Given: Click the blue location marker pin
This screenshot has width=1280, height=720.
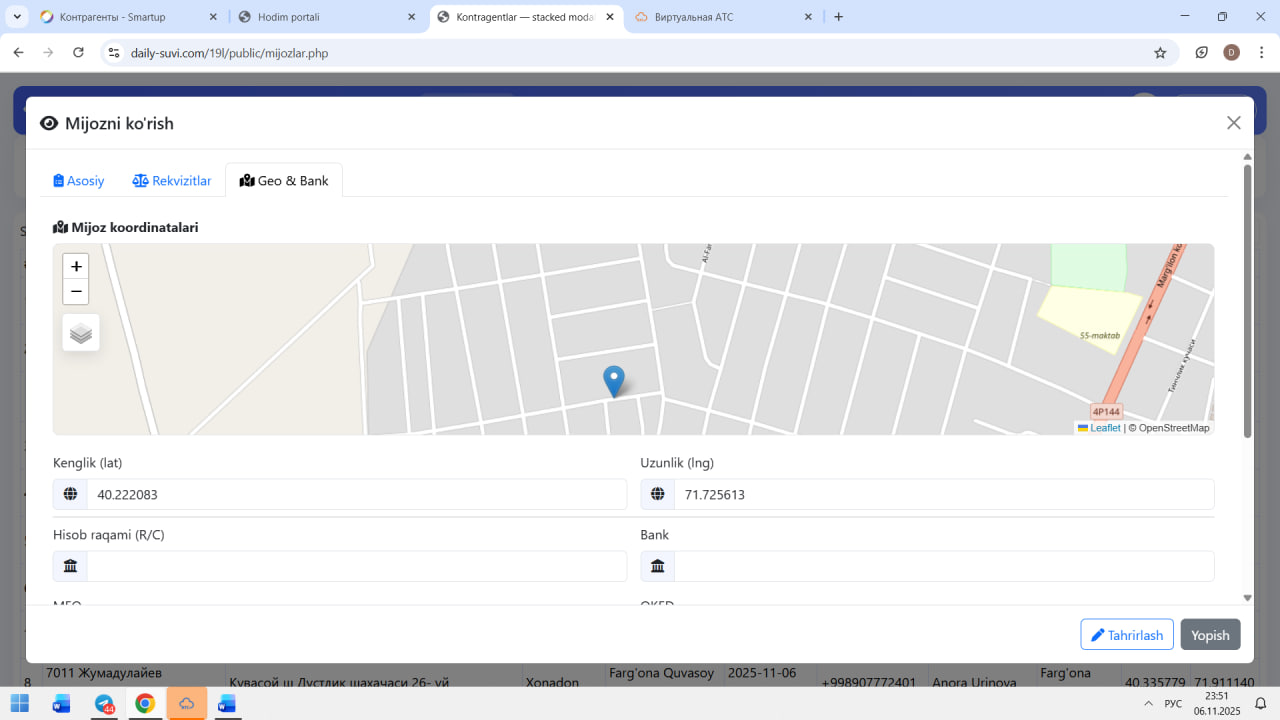Looking at the screenshot, I should [x=614, y=381].
